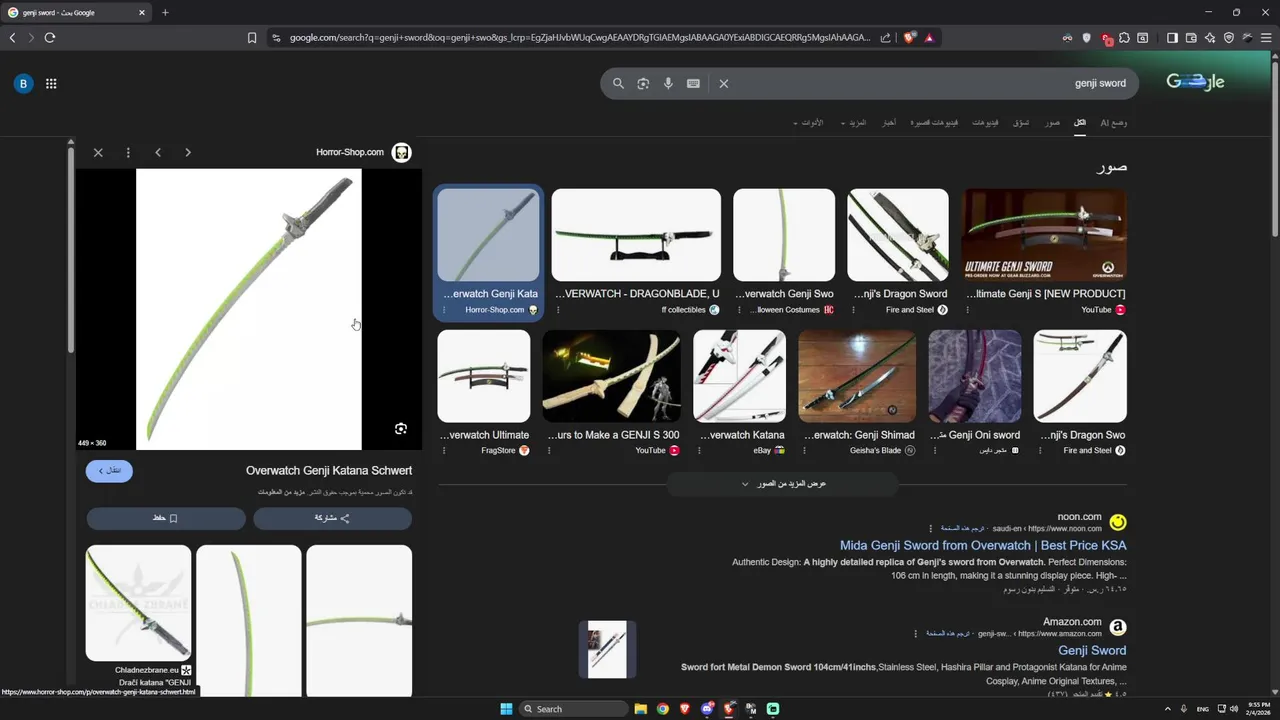Expand the More dropdown (المزيد)
1280x720 pixels.
(x=853, y=123)
